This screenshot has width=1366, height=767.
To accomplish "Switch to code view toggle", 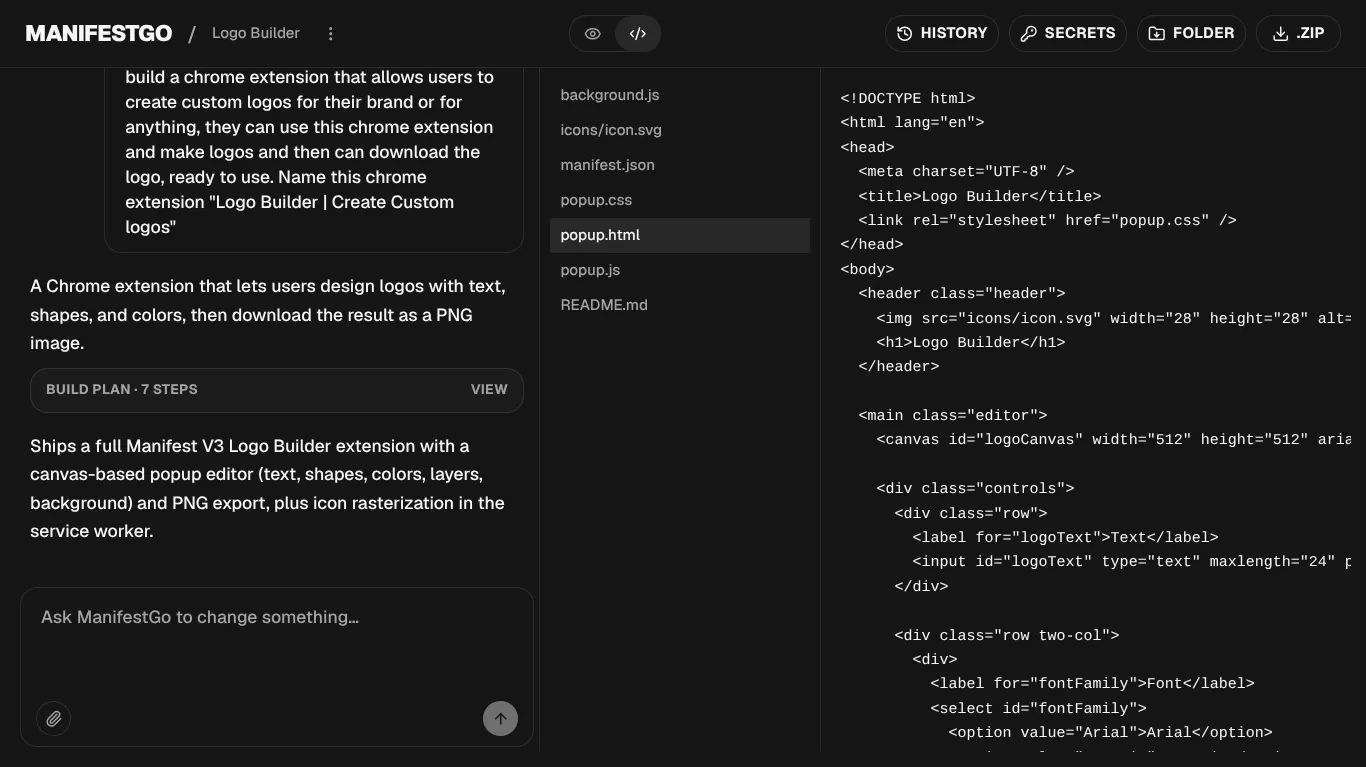I will pos(637,33).
